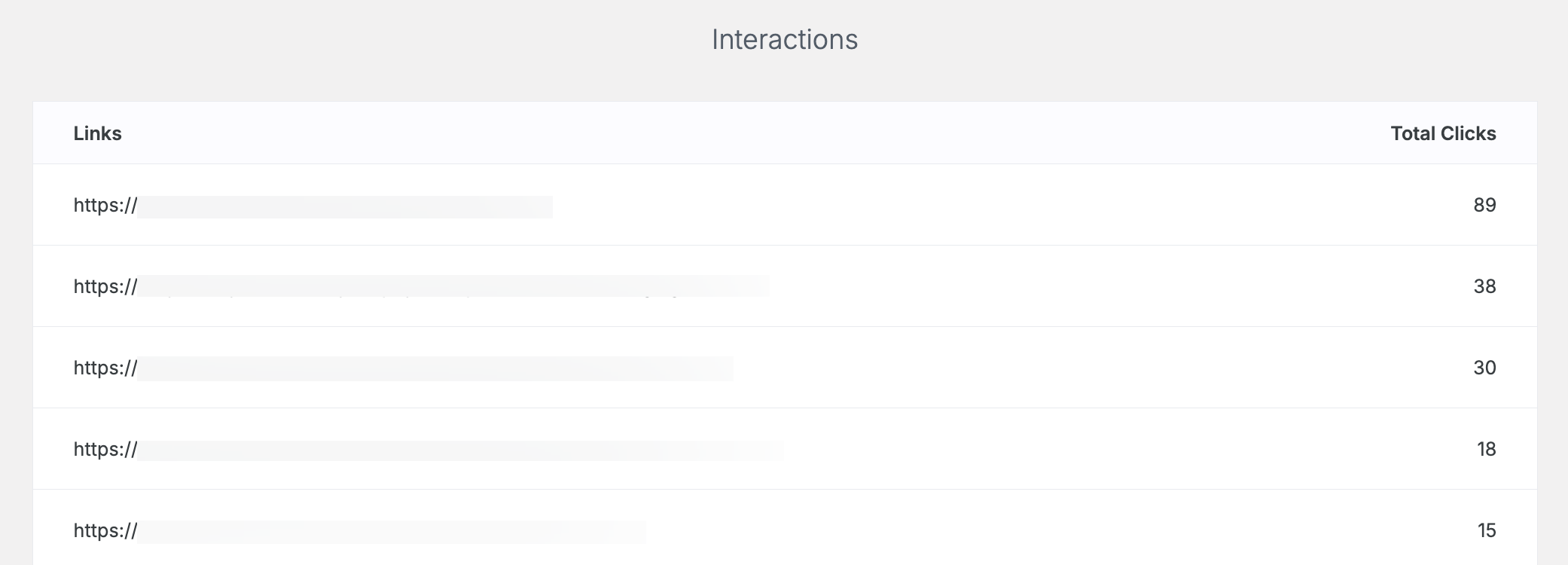This screenshot has height=565, width=1568.
Task: Sort by the Links column header
Action: pyautogui.click(x=98, y=133)
